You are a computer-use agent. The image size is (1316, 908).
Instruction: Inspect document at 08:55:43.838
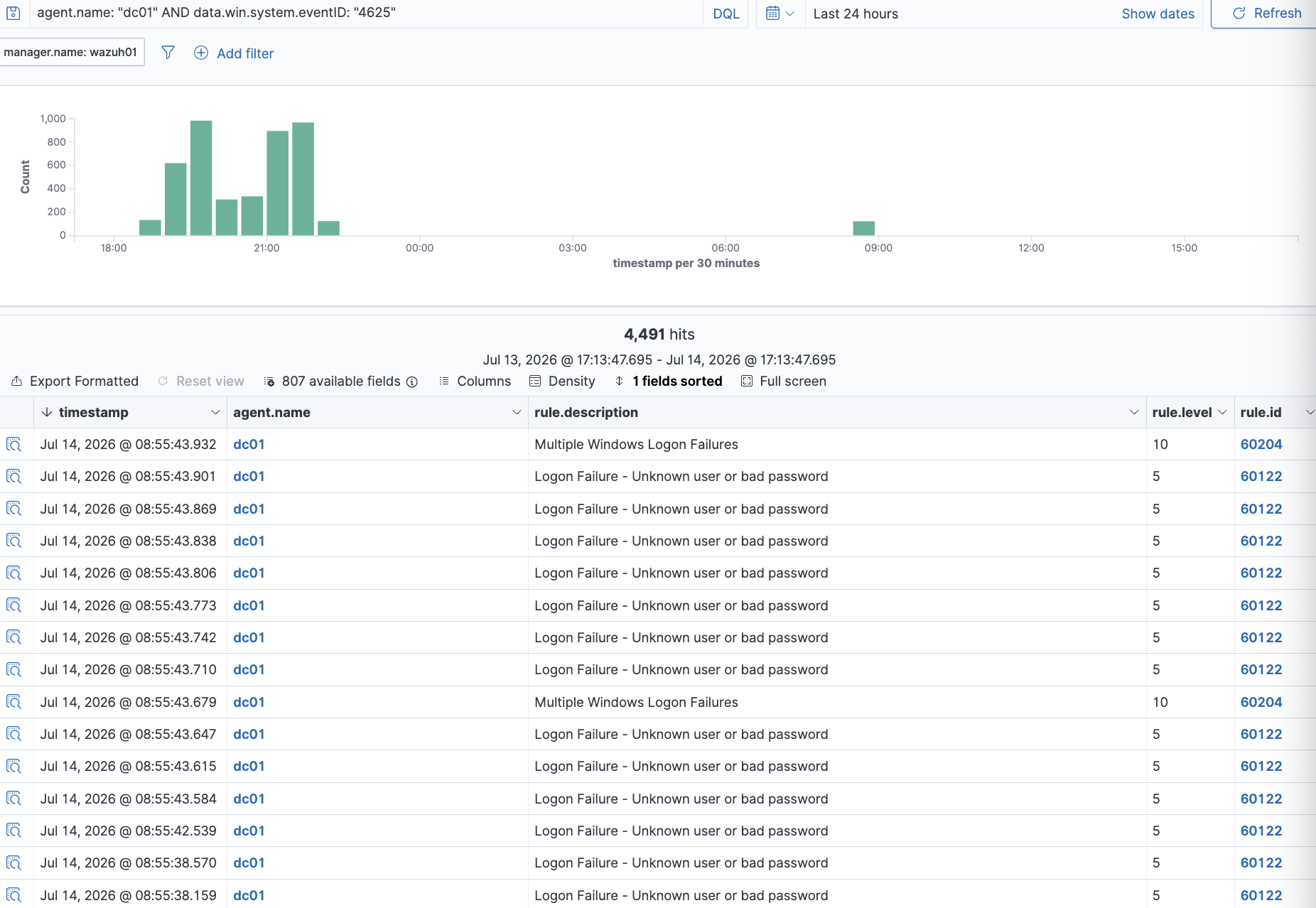[x=14, y=541]
